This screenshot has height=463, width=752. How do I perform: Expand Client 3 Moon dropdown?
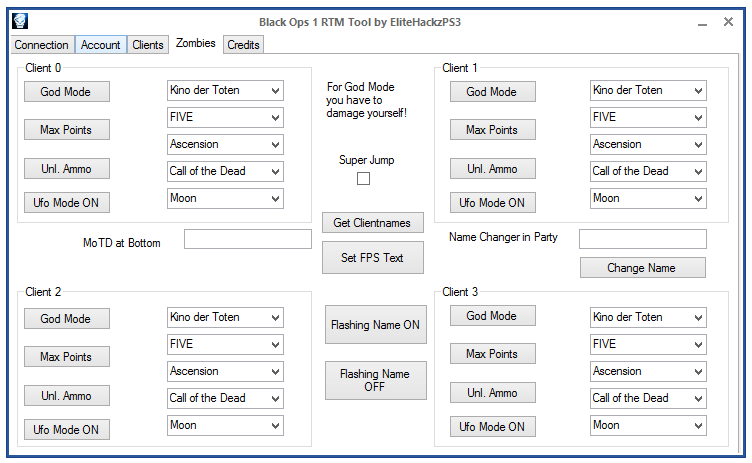coord(648,425)
